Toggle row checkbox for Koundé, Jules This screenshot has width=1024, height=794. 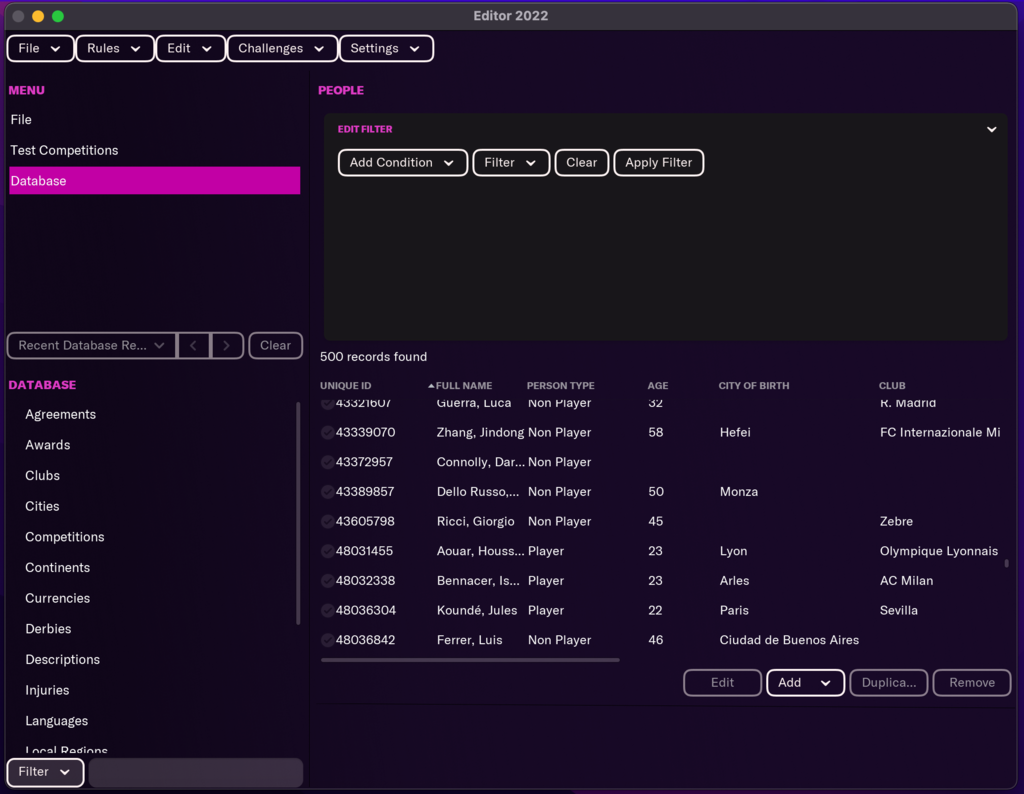(x=327, y=611)
